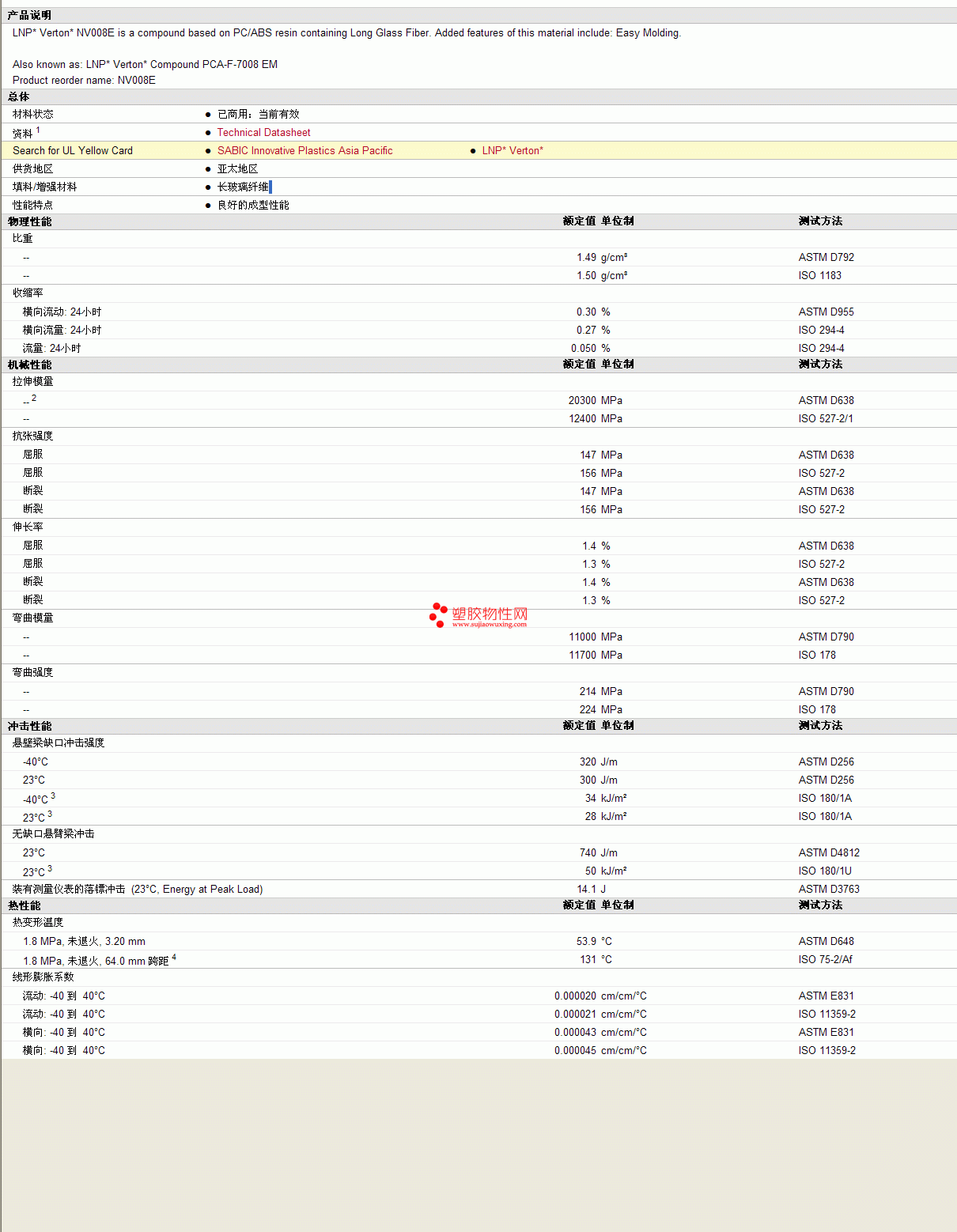Click the 长玻璃纤维 value

(243, 187)
